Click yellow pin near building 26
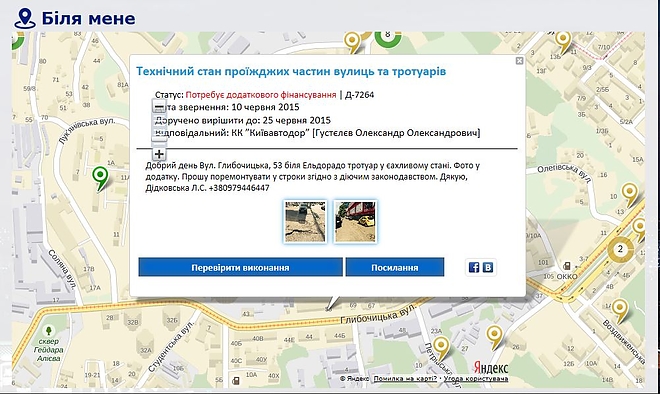The image size is (660, 394). [495, 337]
